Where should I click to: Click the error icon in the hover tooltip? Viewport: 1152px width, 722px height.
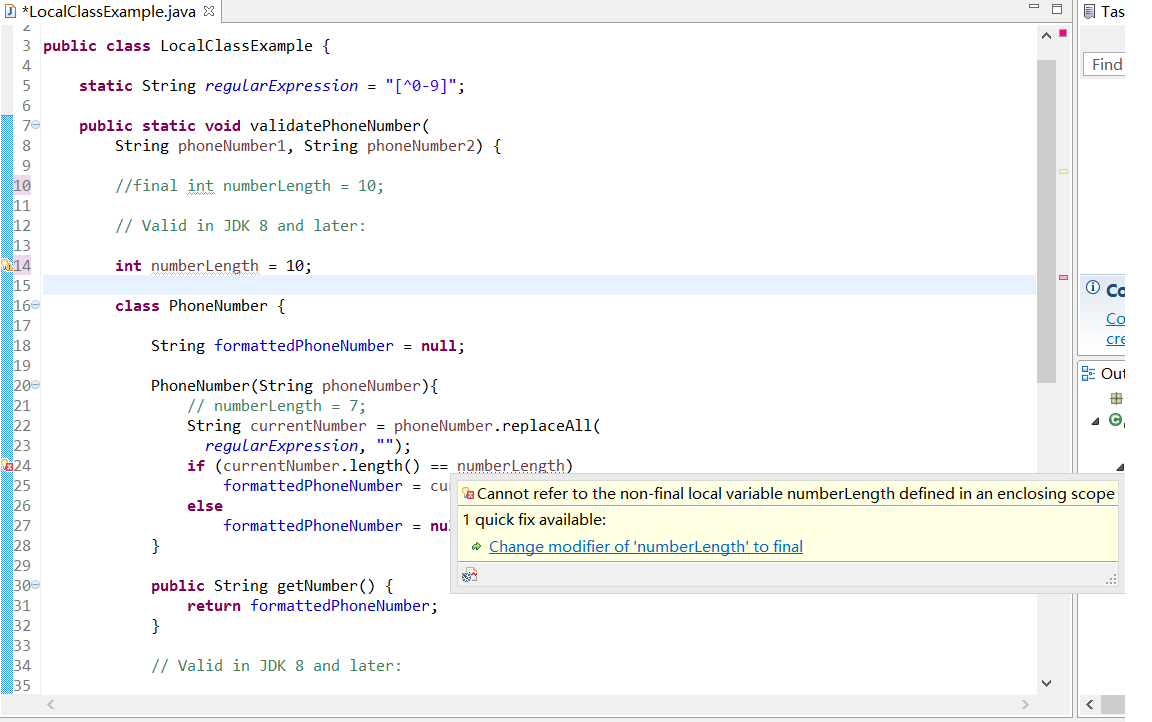[468, 494]
